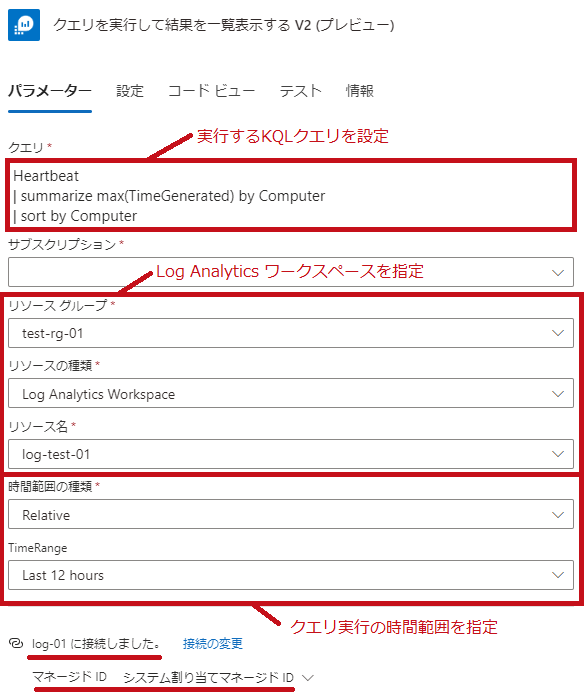
Task: Expand the リソース名 dropdown showing log-test-01
Action: pos(291,454)
